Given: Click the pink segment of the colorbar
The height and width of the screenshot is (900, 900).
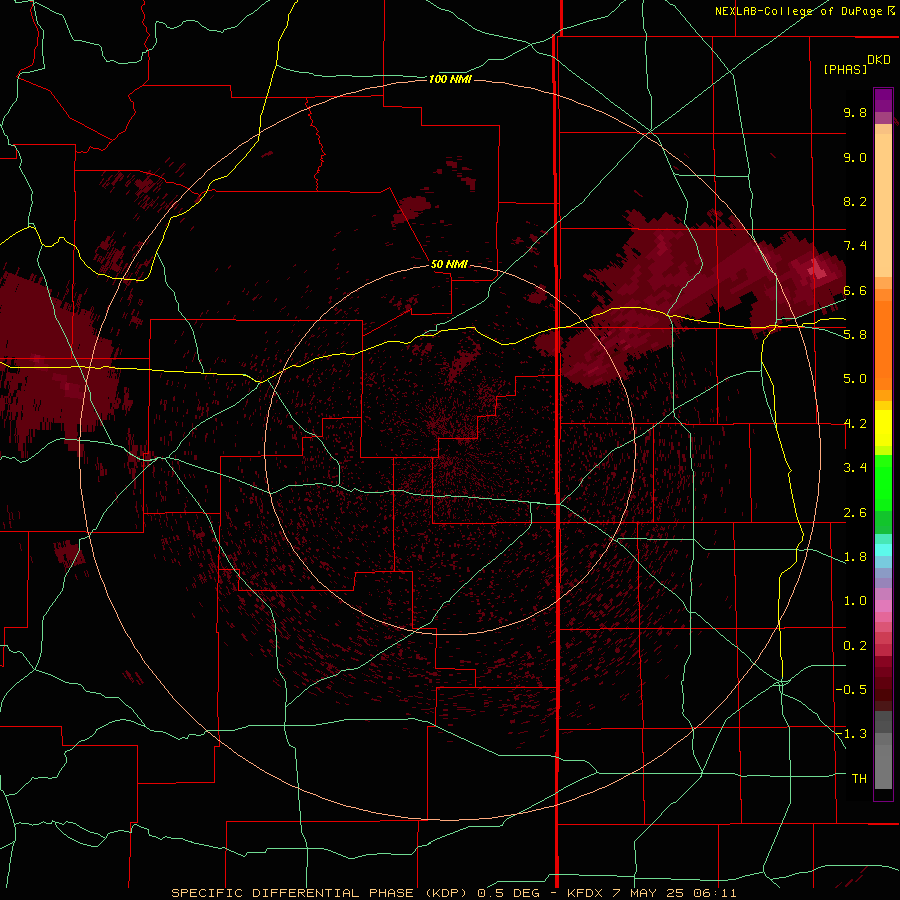Looking at the screenshot, I should pos(883,606).
